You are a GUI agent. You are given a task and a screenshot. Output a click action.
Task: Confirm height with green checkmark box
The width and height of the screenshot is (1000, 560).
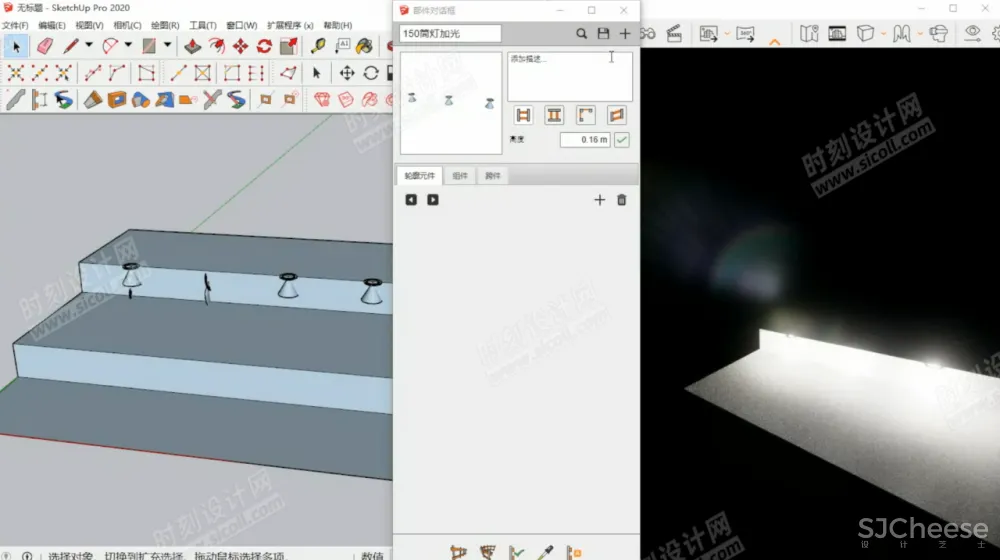tap(622, 140)
